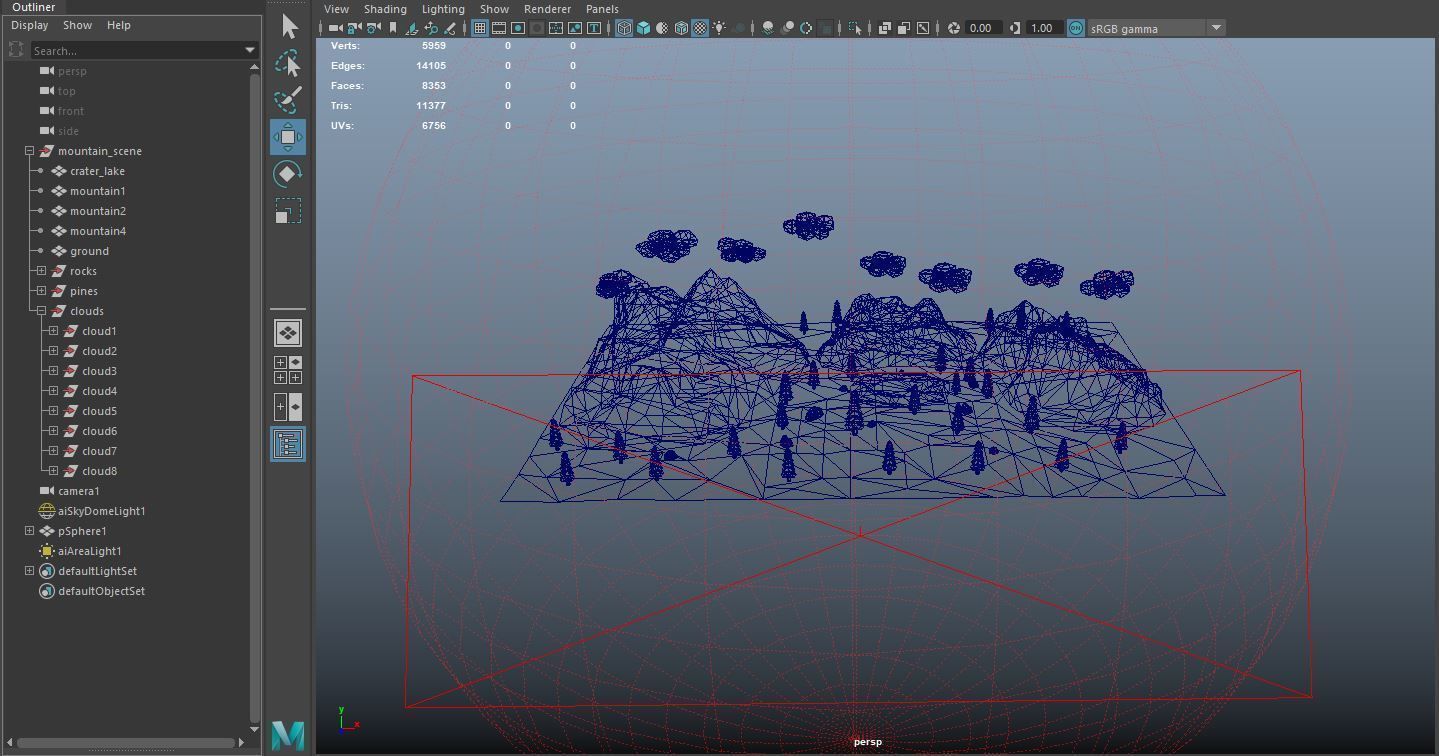The width and height of the screenshot is (1439, 756).
Task: Open the viewport Renderer menu
Action: [547, 9]
